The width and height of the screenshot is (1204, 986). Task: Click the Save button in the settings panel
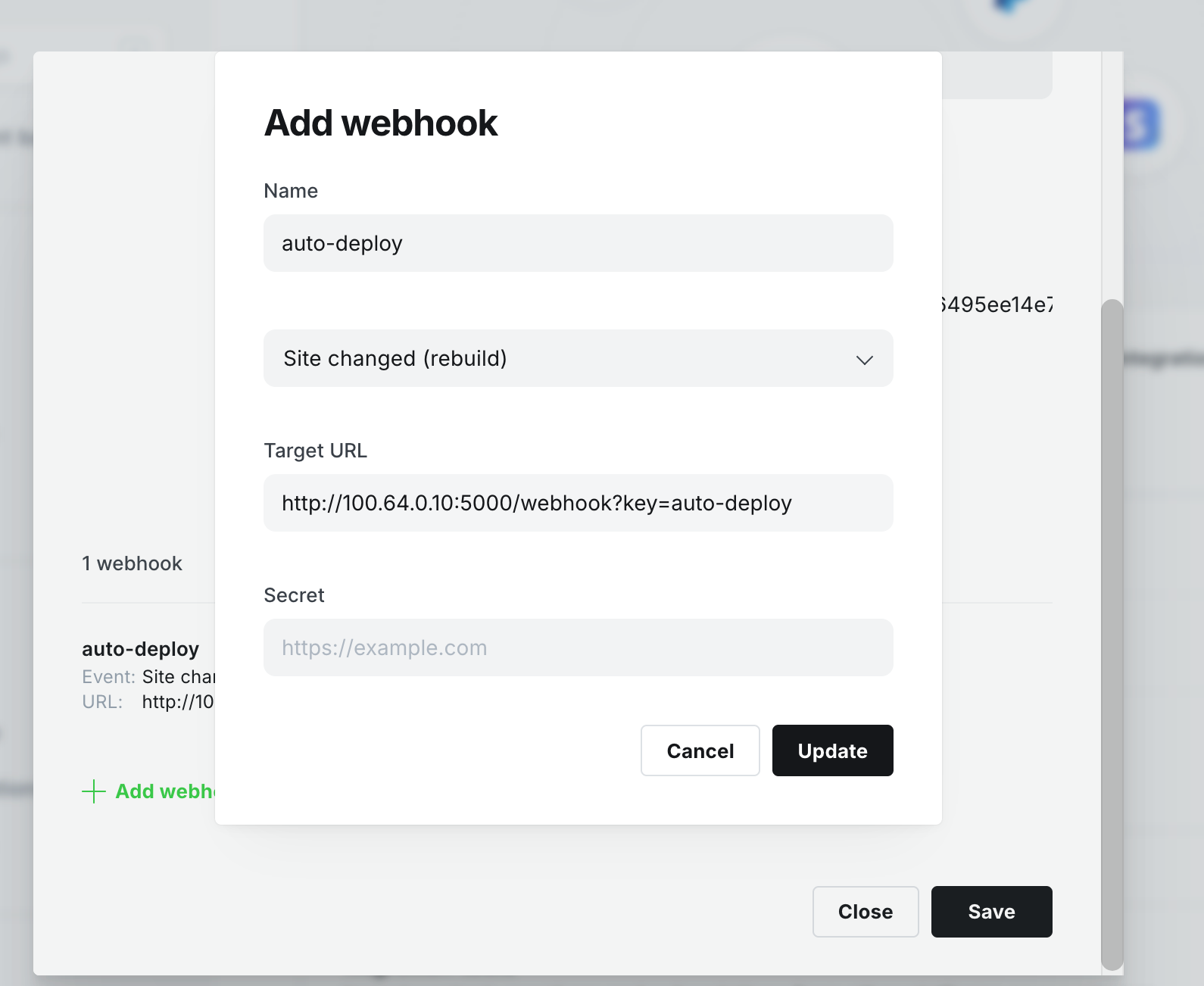coord(991,912)
